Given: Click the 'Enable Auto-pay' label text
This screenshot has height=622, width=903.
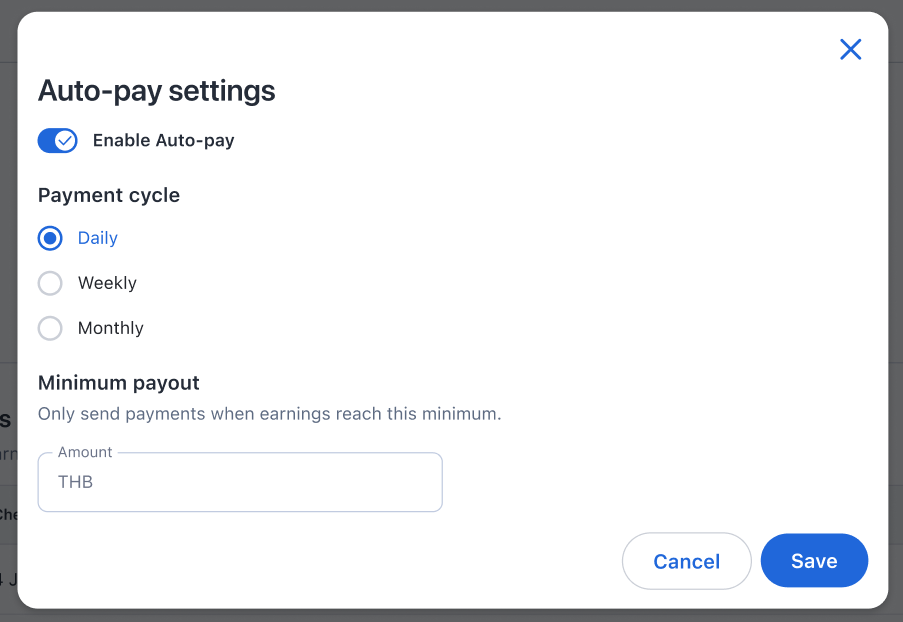Looking at the screenshot, I should click(x=163, y=141).
